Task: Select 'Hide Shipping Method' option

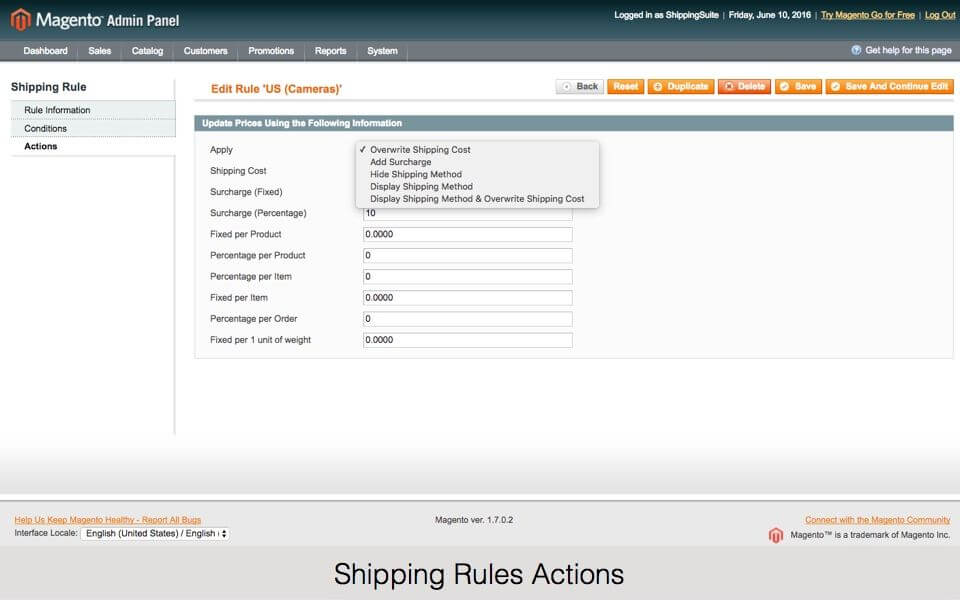Action: click(477, 174)
